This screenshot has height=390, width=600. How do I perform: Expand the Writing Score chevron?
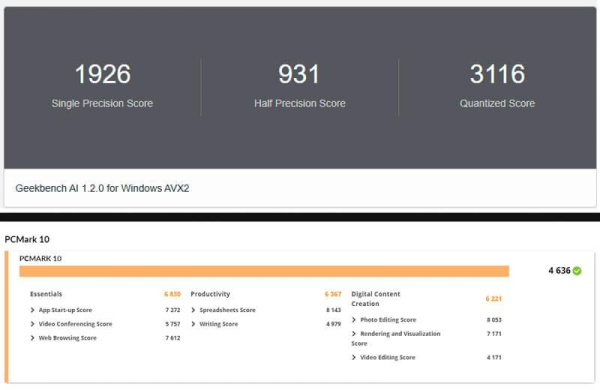point(193,324)
